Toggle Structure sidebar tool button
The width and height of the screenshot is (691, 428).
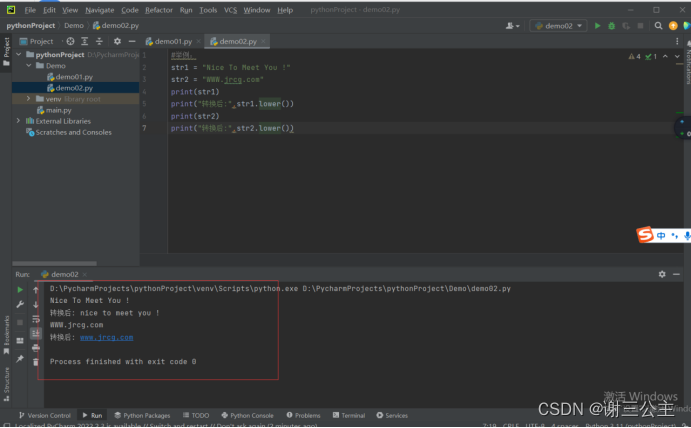pyautogui.click(x=6, y=384)
